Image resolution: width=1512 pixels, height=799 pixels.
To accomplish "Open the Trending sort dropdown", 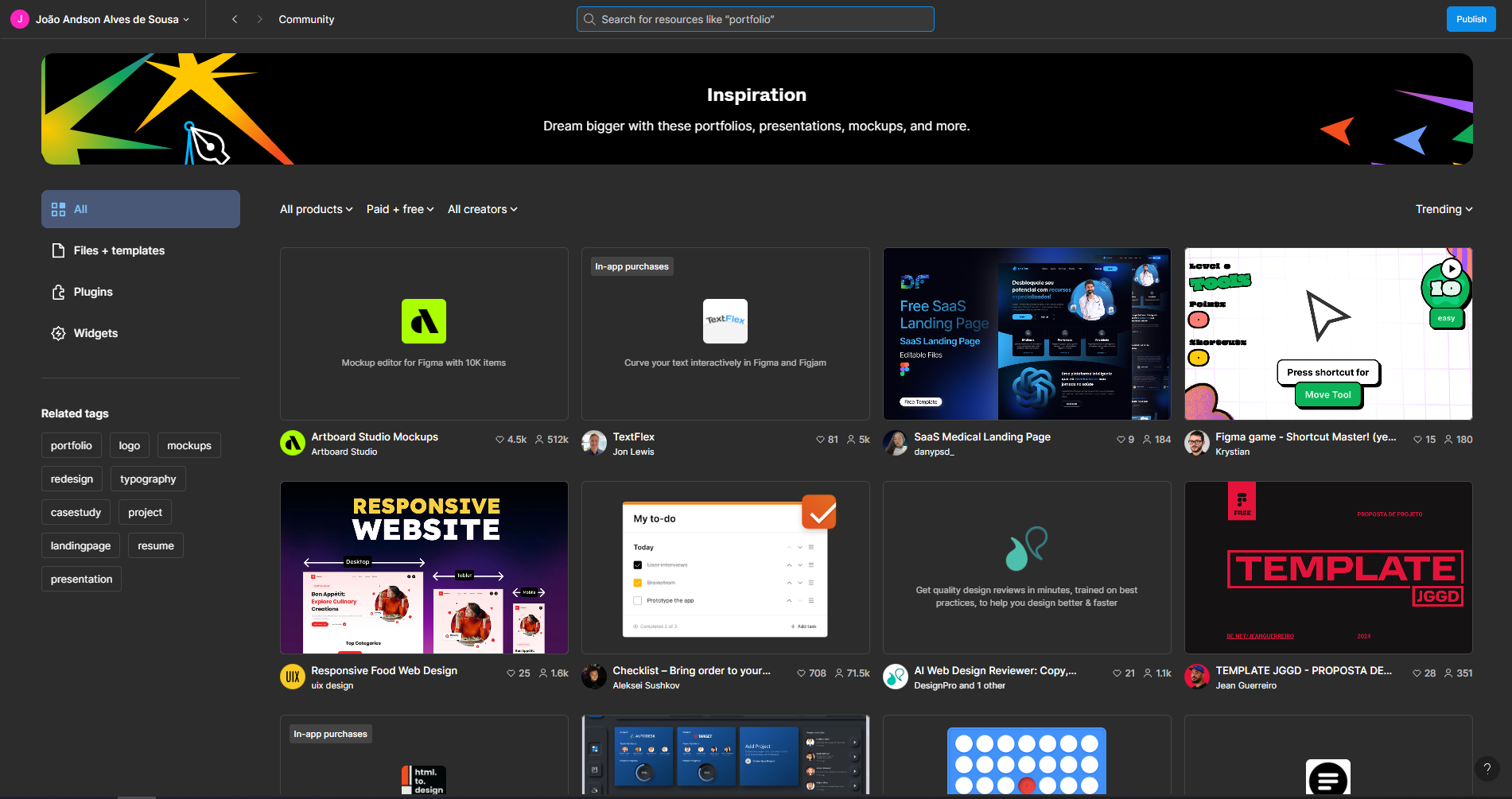I will (x=1444, y=209).
